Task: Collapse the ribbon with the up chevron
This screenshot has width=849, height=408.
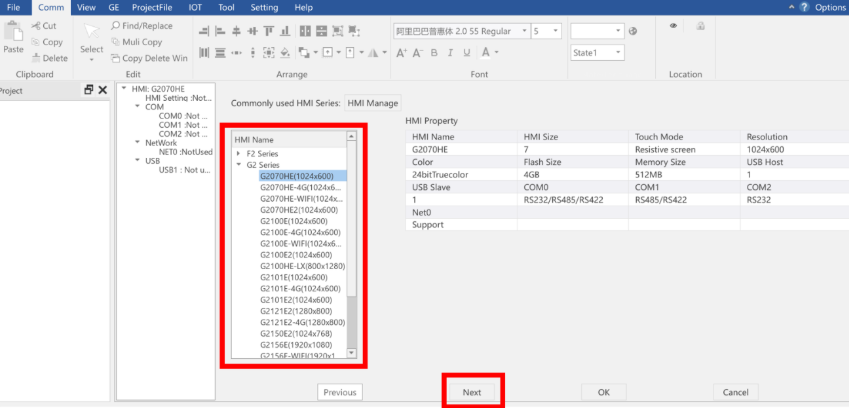Action: [x=792, y=8]
